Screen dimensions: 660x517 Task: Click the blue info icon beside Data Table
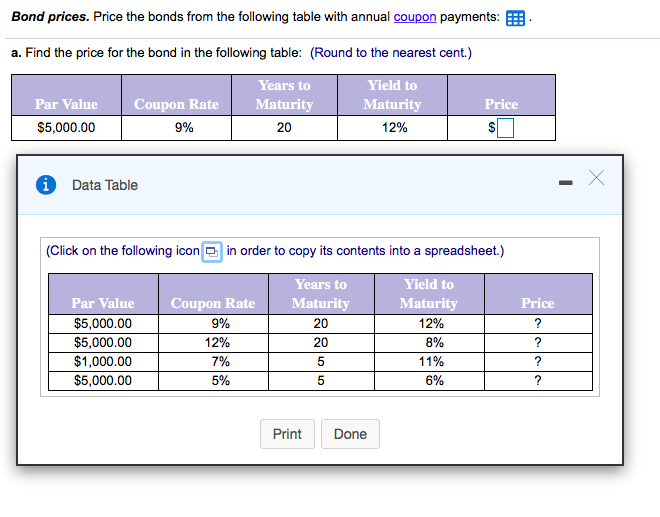46,185
